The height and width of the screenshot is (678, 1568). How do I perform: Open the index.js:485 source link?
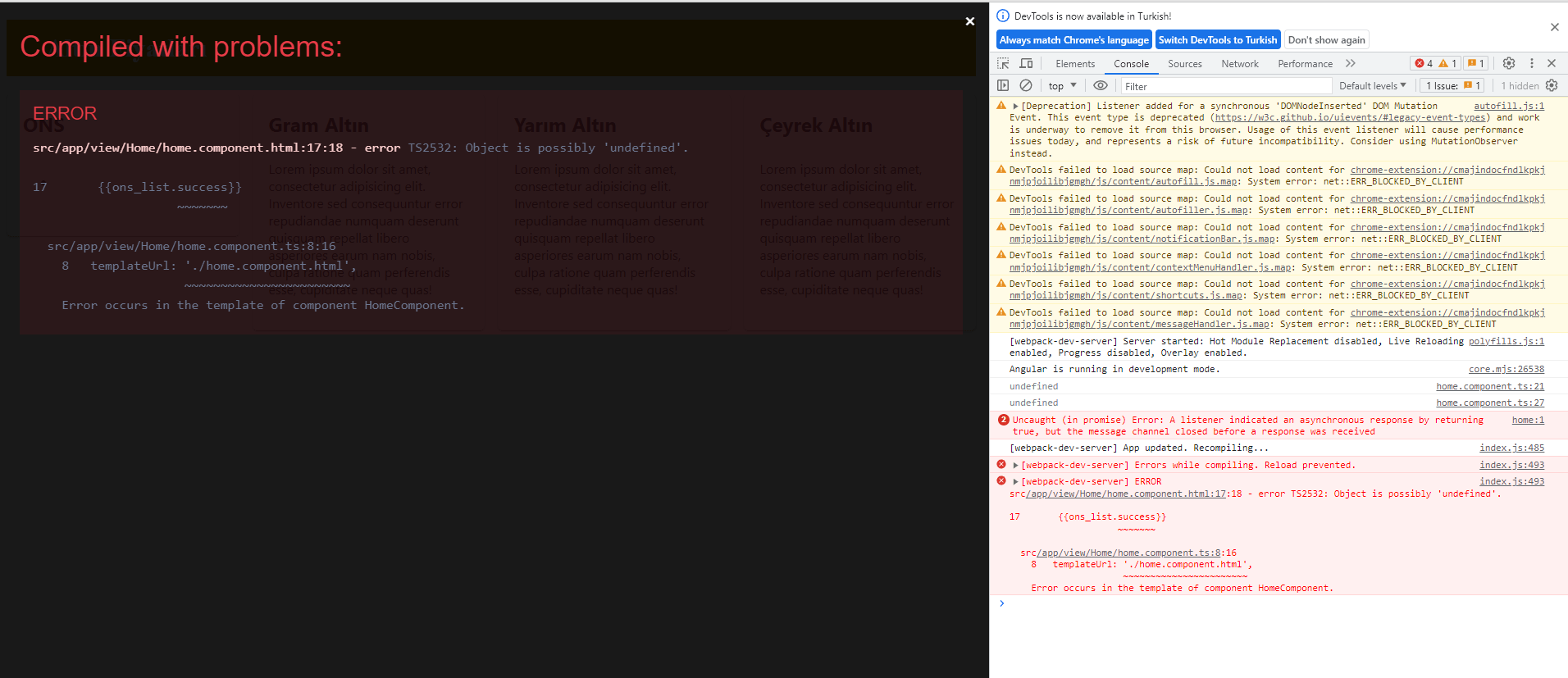[1511, 448]
